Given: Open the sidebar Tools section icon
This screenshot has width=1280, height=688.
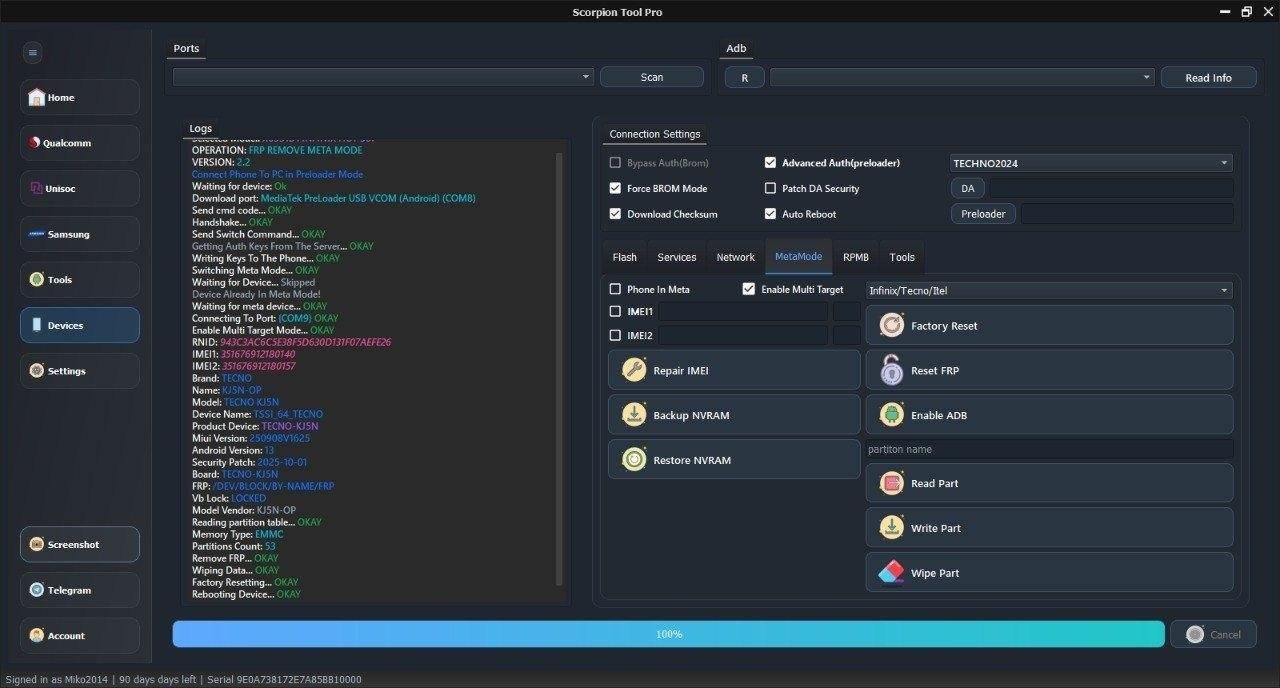Looking at the screenshot, I should point(37,279).
